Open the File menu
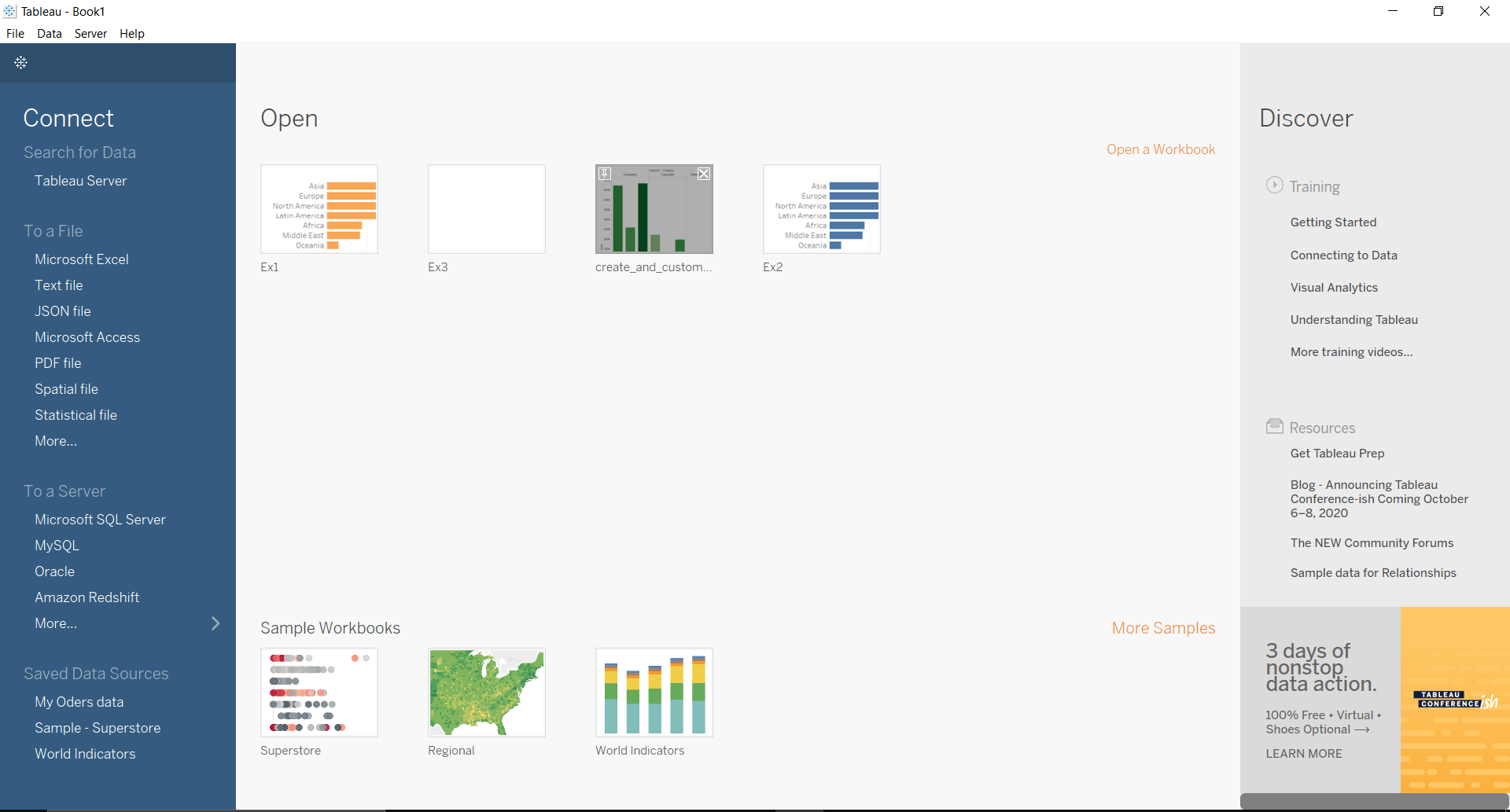The width and height of the screenshot is (1510, 812). (15, 34)
